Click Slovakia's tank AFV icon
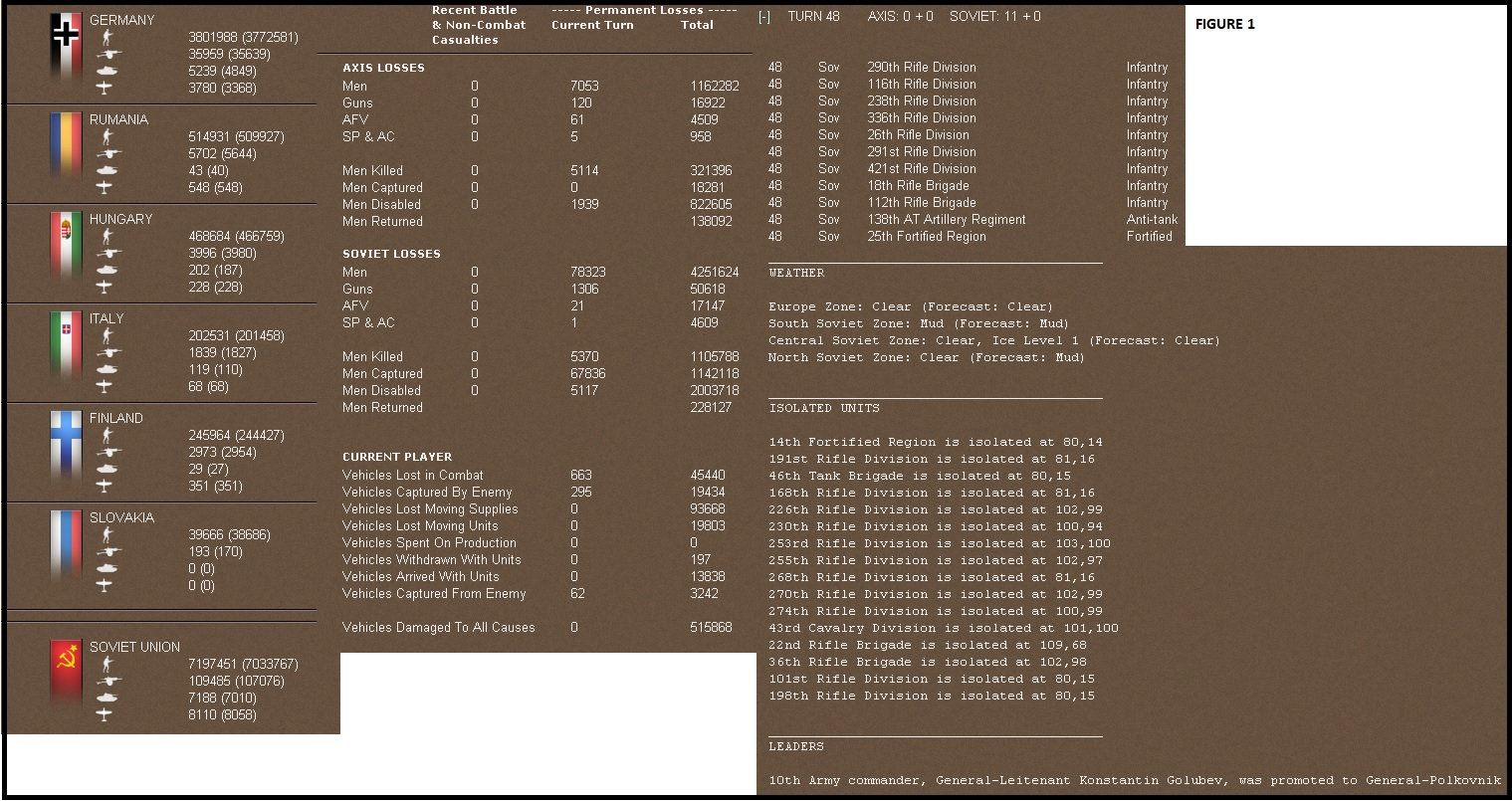The image size is (1512, 801). (x=107, y=569)
